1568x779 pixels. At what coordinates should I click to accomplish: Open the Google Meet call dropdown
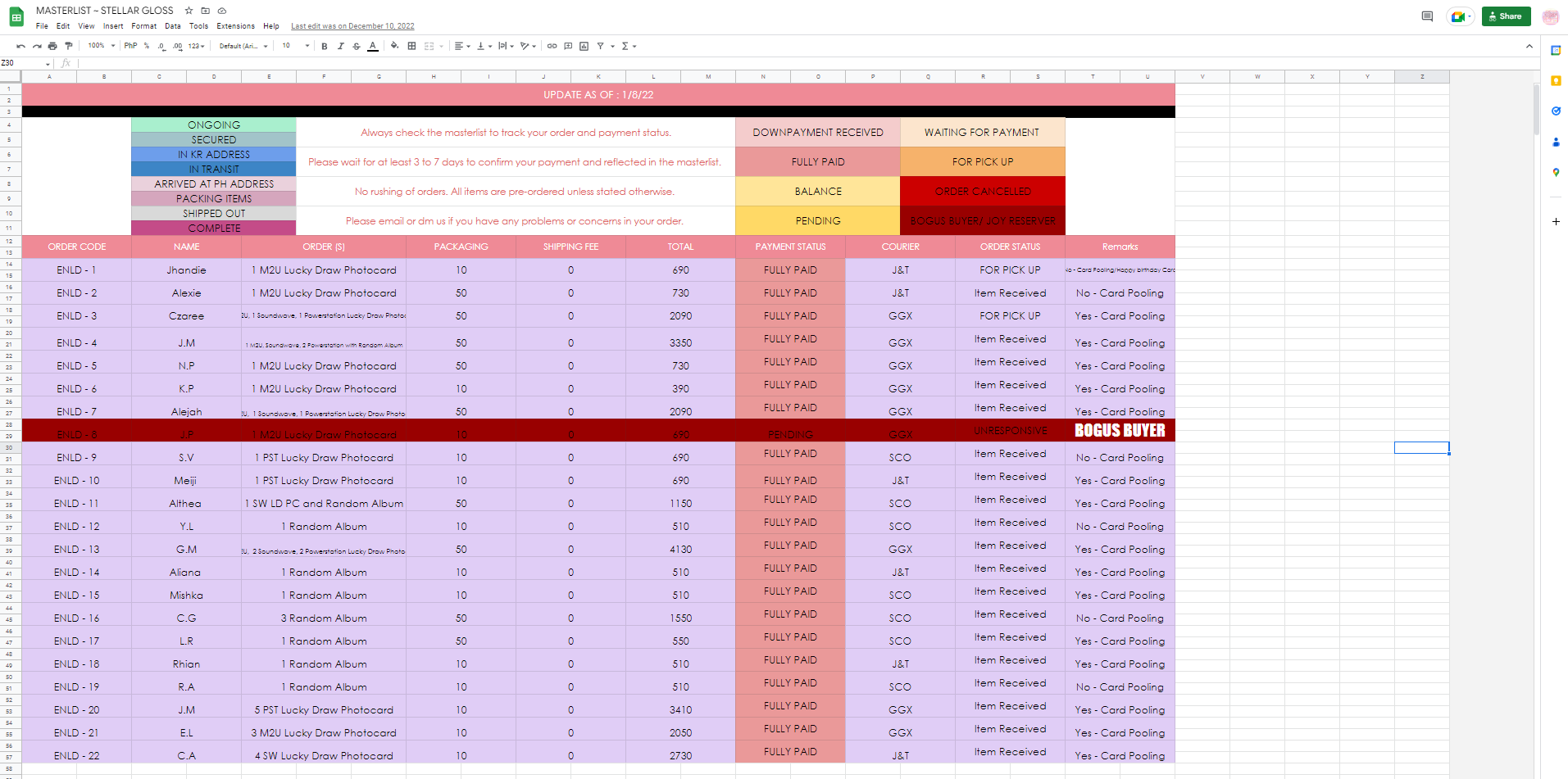click(1470, 16)
